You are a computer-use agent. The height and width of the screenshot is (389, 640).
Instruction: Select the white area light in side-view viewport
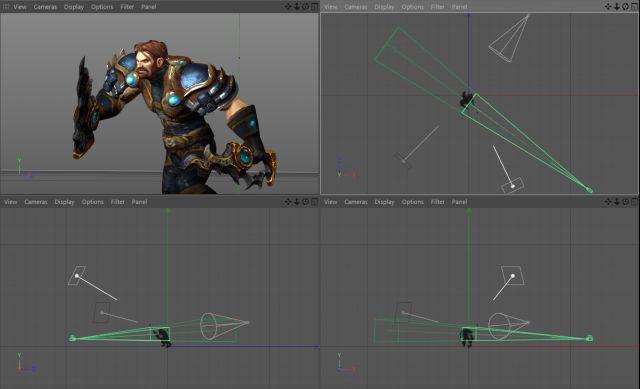pos(77,276)
